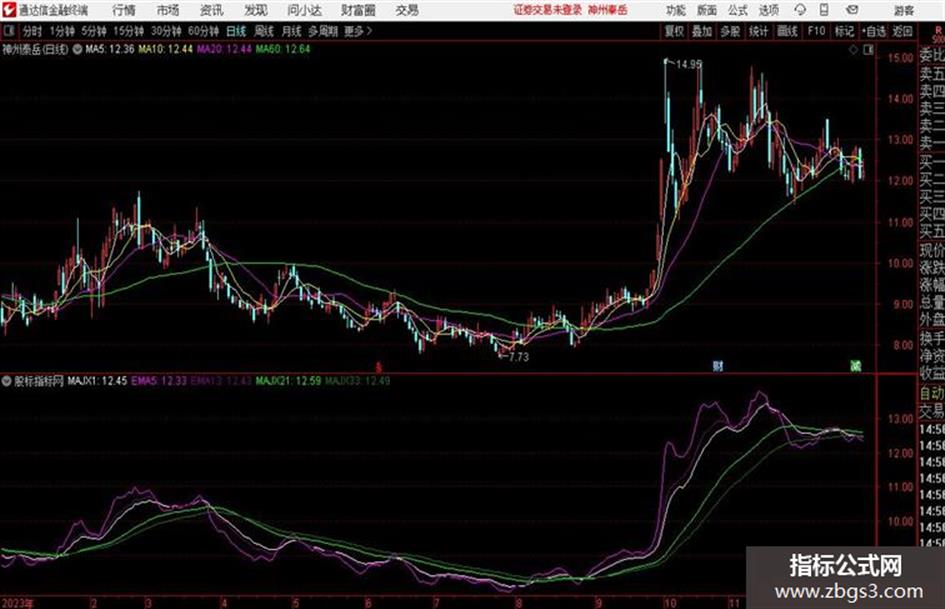Screen dimensions: 945x609
Task: Click the red $ marker on chart
Action: click(x=378, y=367)
